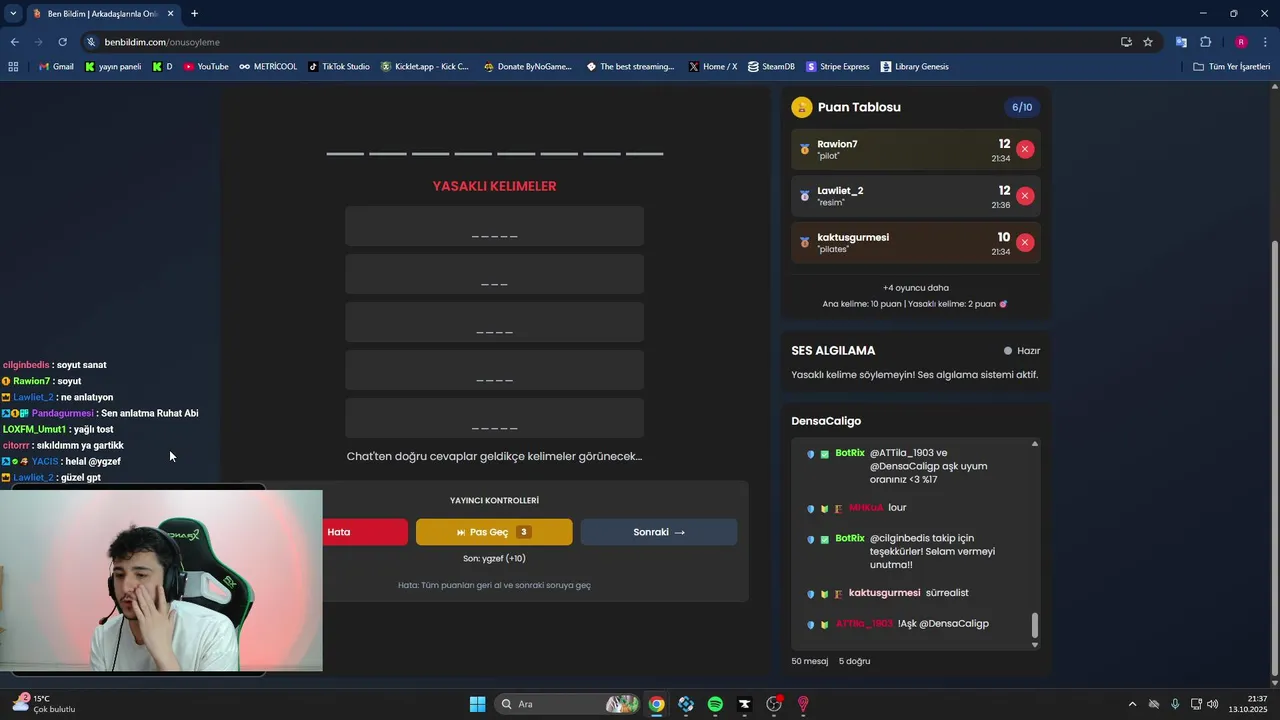1280x720 pixels.
Task: Open Spotify from the taskbar
Action: tap(715, 704)
